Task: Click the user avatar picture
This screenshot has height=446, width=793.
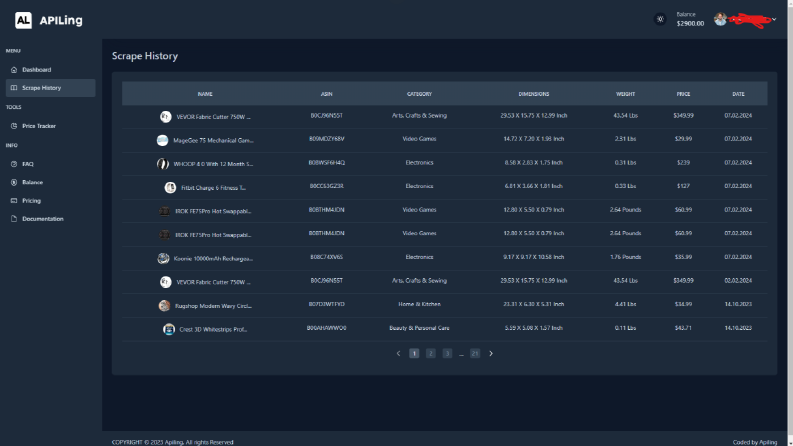Action: [x=720, y=19]
